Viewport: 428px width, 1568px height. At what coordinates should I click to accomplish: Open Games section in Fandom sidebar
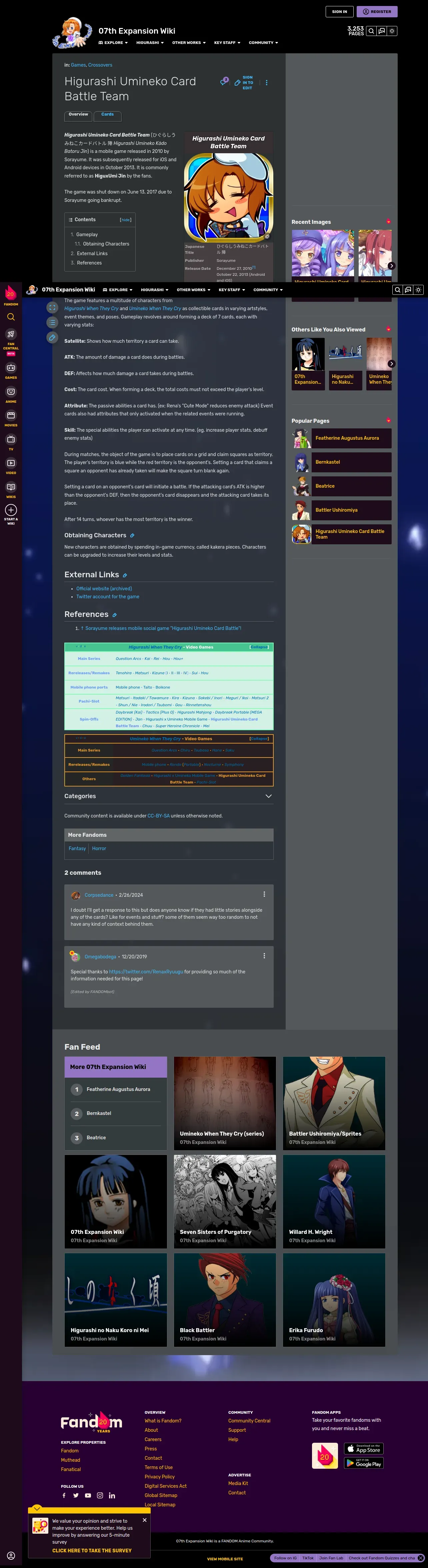[11, 371]
